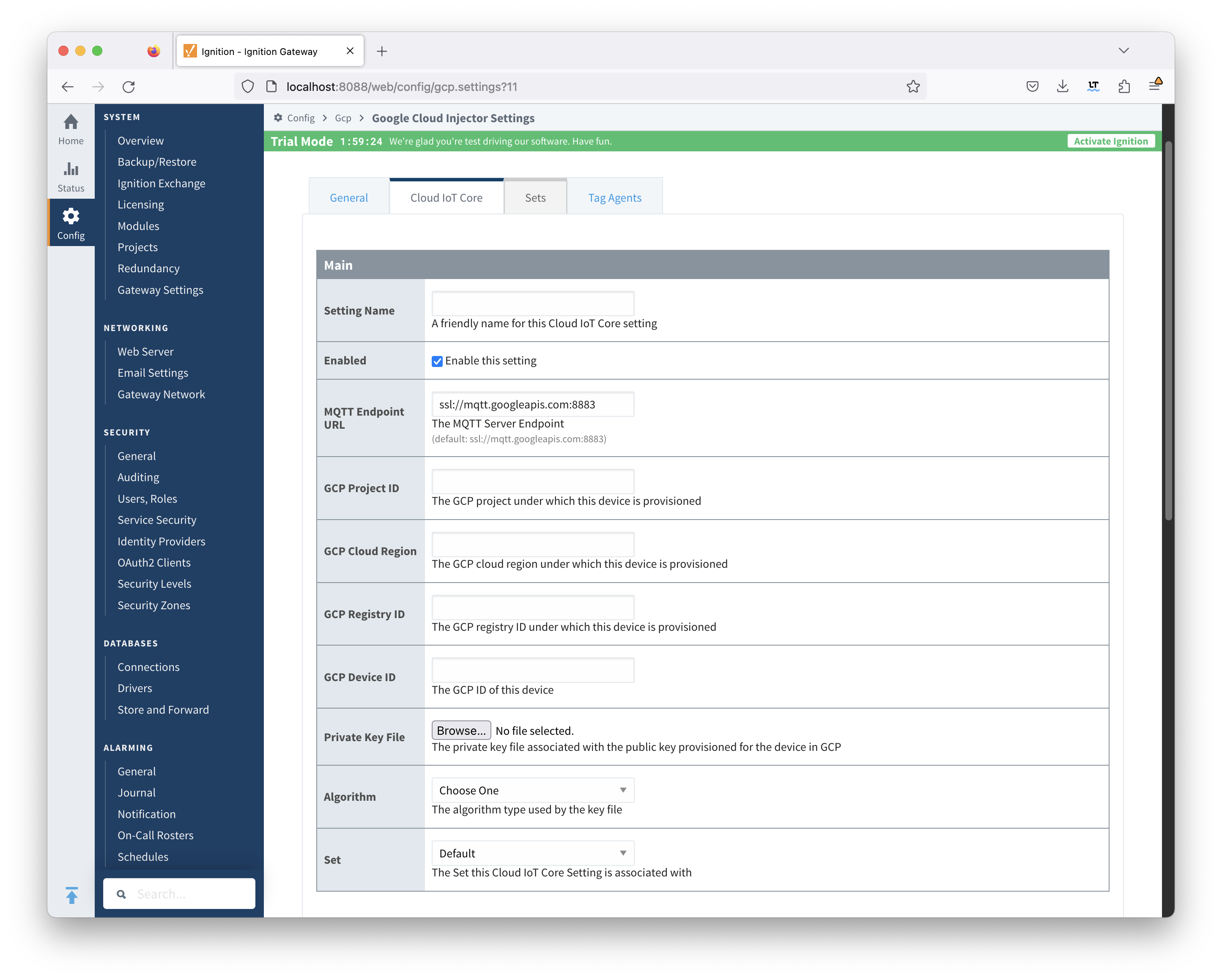
Task: Focus the GCP Project ID field
Action: coord(532,482)
